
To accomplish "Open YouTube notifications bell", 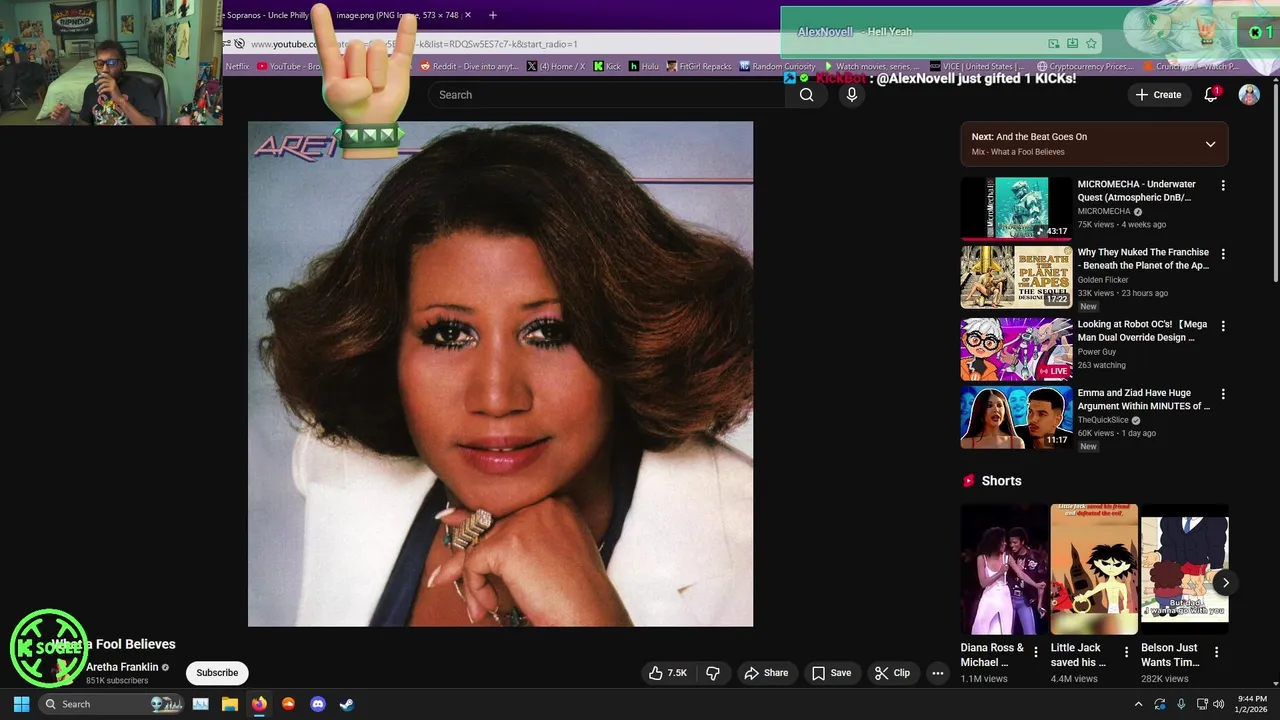I will tap(1211, 94).
